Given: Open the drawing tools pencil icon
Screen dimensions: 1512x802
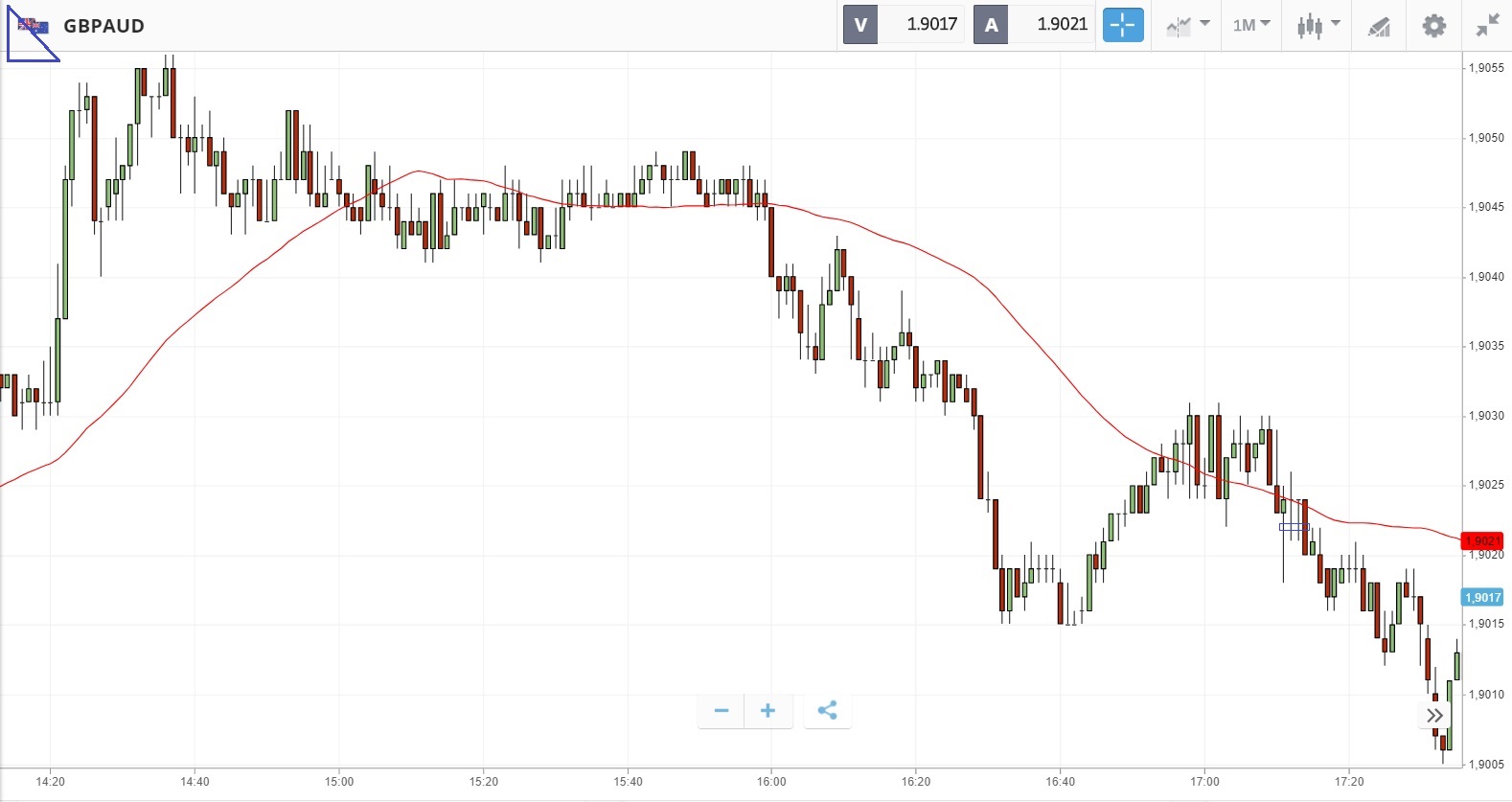Looking at the screenshot, I should [x=1379, y=26].
